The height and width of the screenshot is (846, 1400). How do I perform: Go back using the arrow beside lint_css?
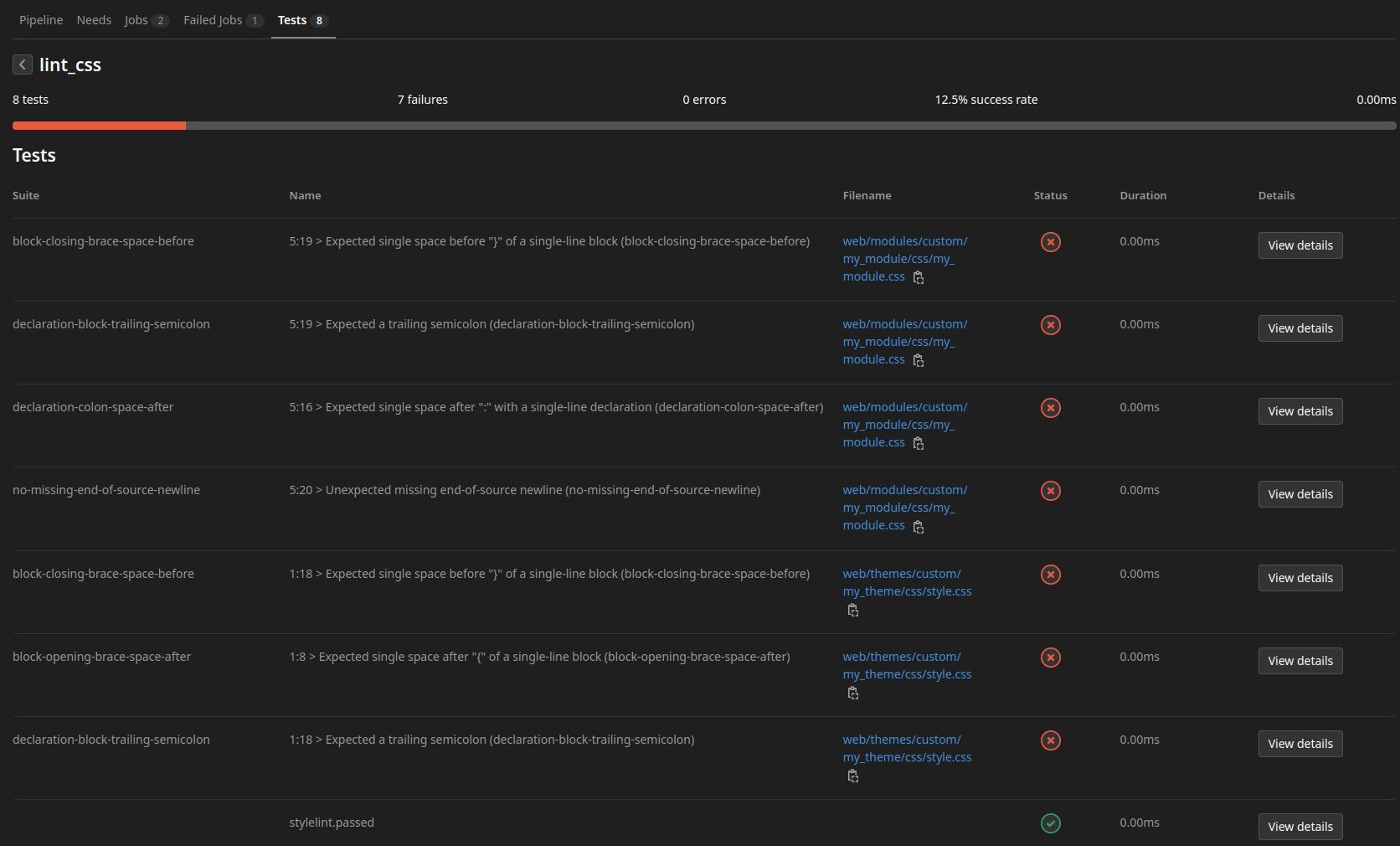(x=23, y=64)
